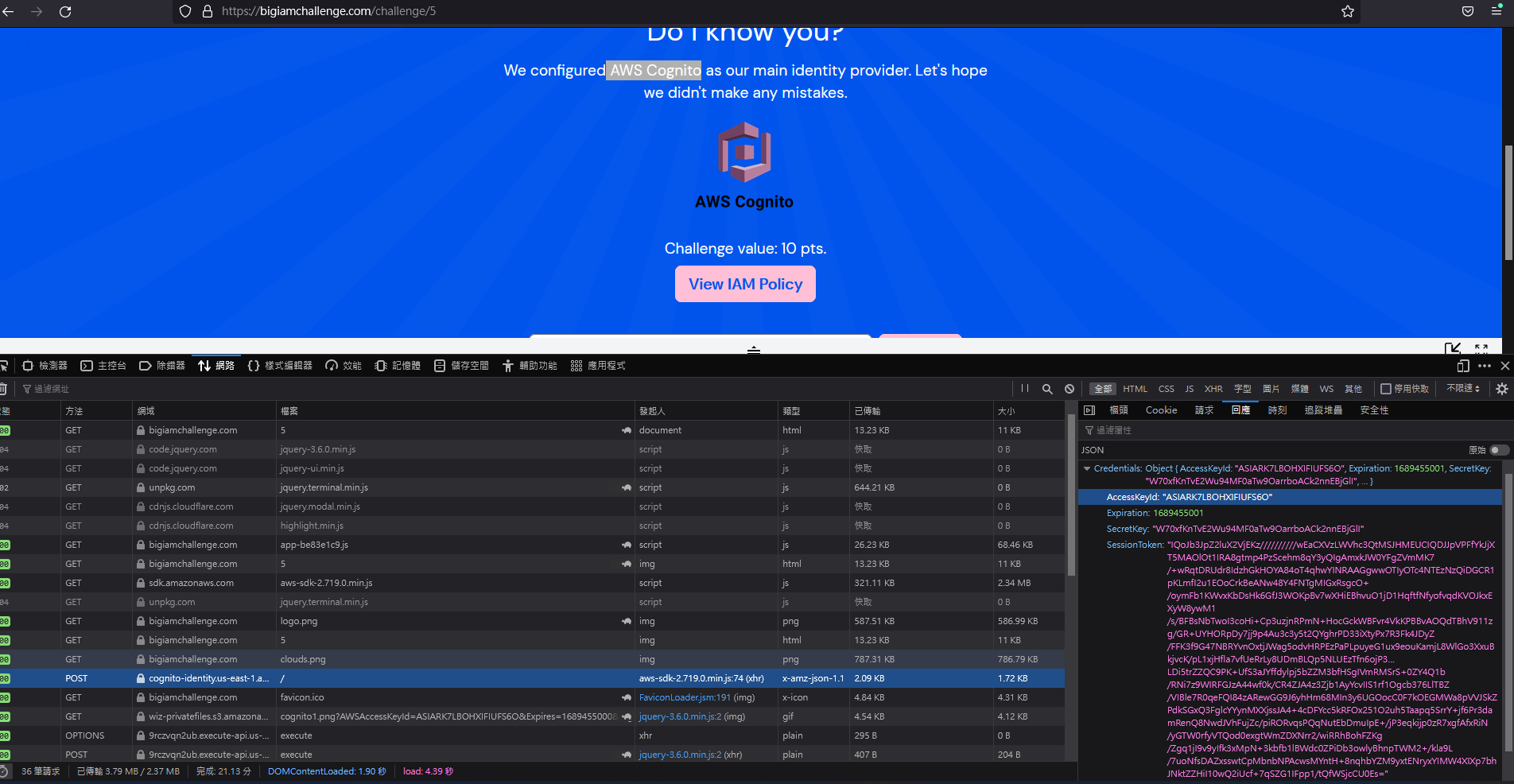
Task: Open the Inspector (檢測器) panel
Action: [x=45, y=366]
